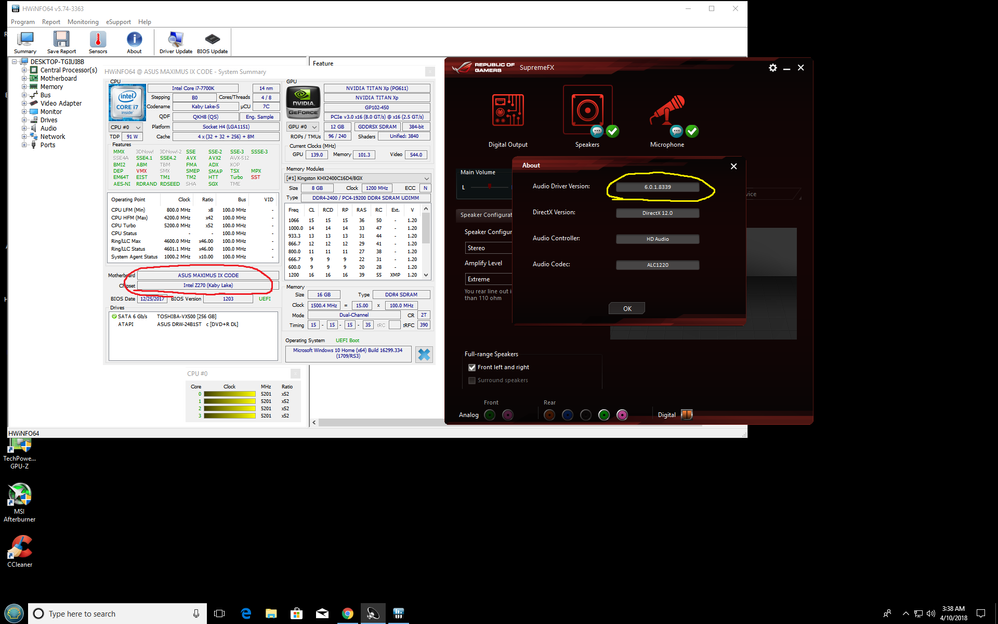Open the TechPowerUp GPU-Z desktop shortcut
Image resolution: width=998 pixels, height=624 pixels.
pyautogui.click(x=19, y=452)
